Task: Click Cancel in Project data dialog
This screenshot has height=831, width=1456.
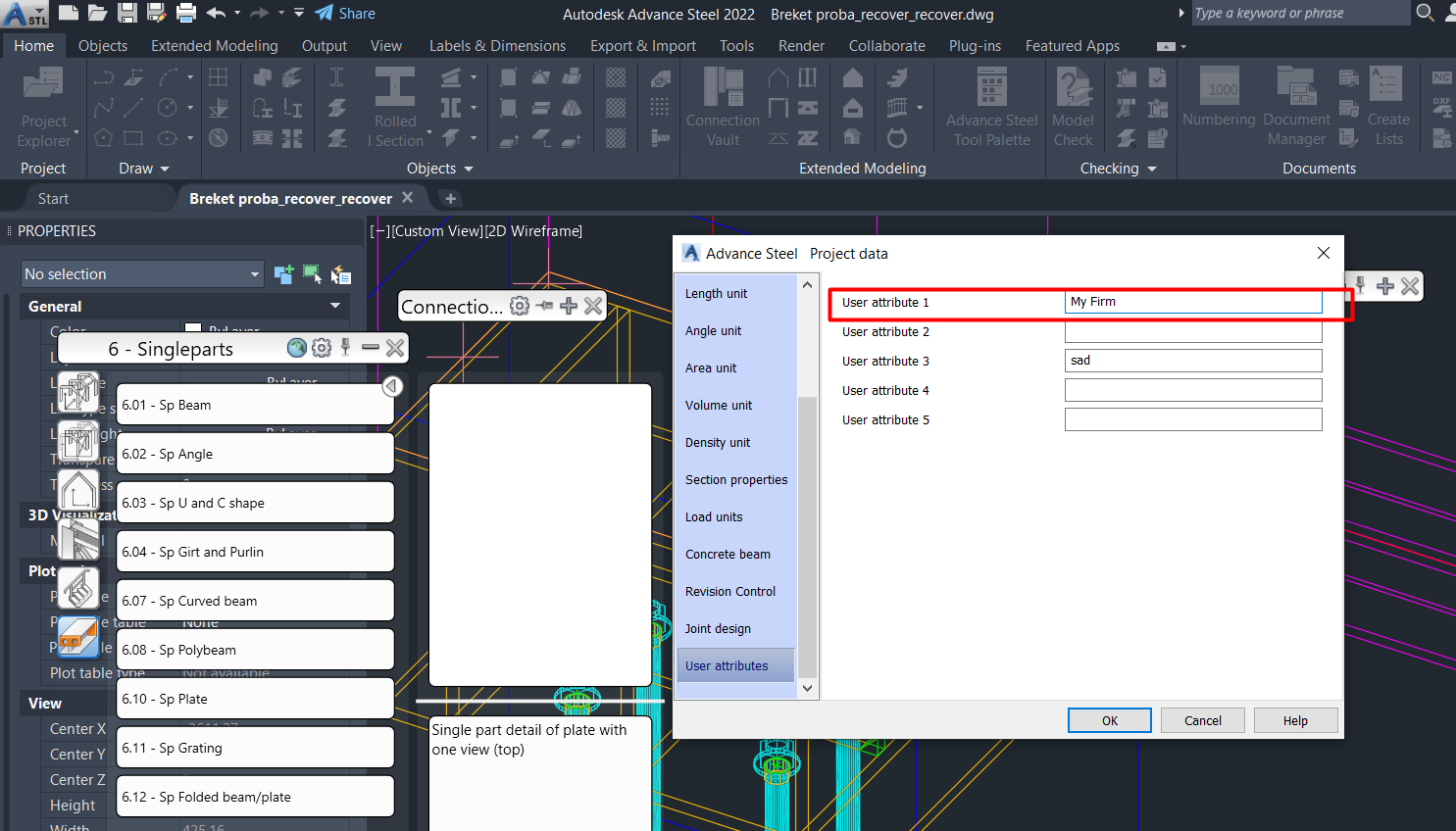Action: 1202,720
